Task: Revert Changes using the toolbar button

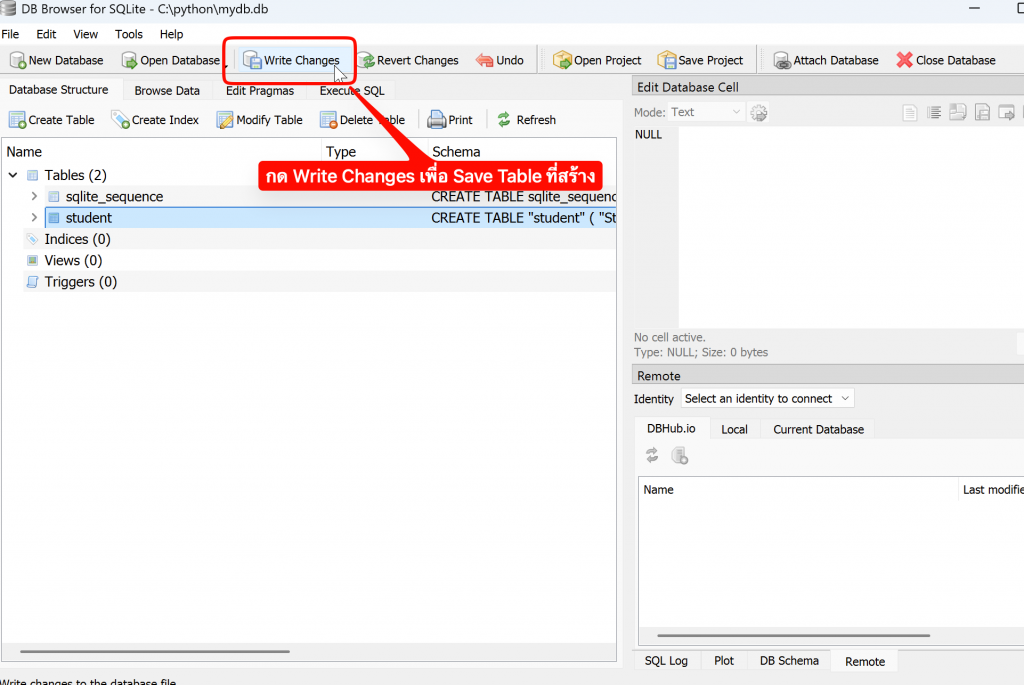Action: click(x=408, y=60)
